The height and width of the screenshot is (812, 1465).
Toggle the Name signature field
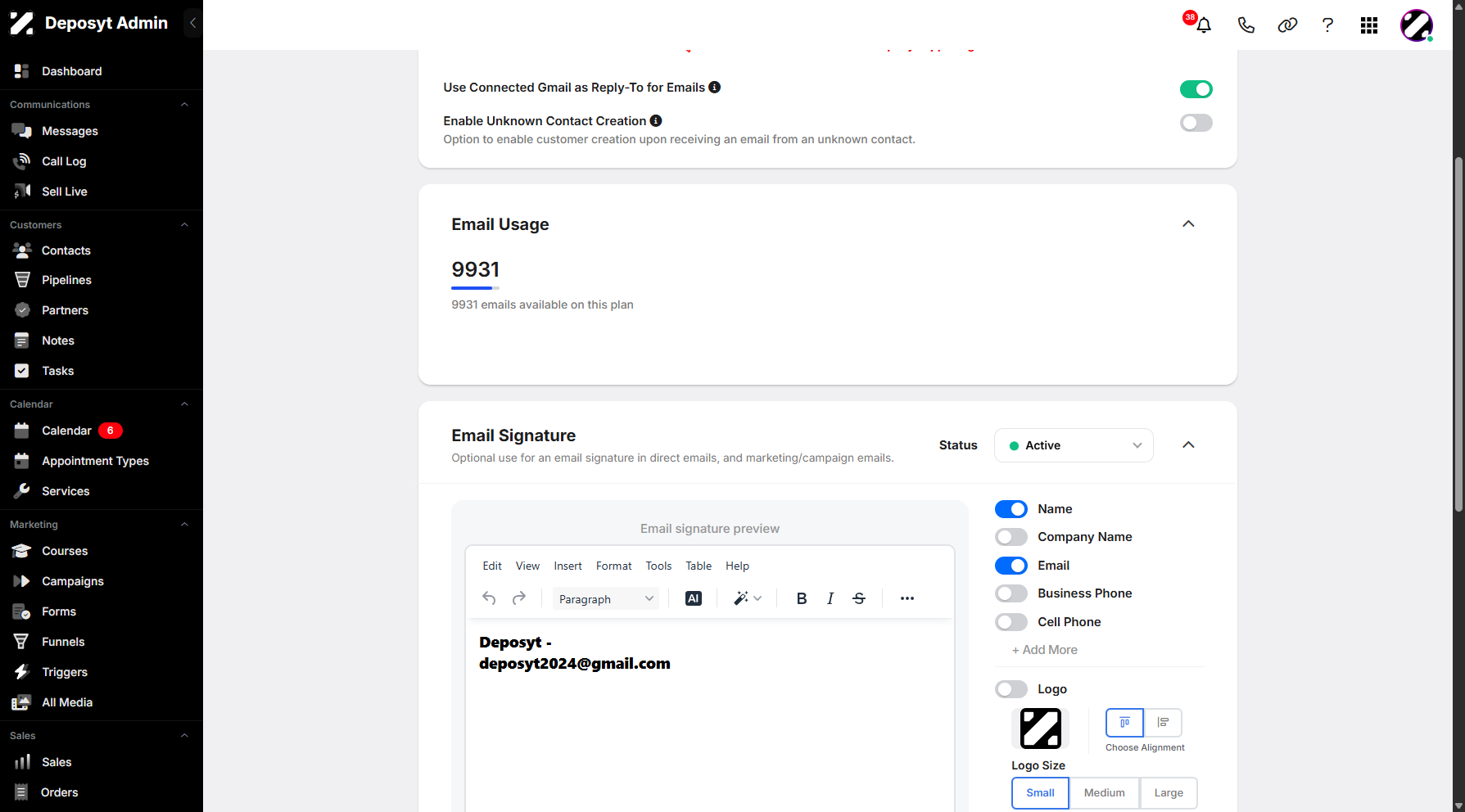coord(1011,509)
